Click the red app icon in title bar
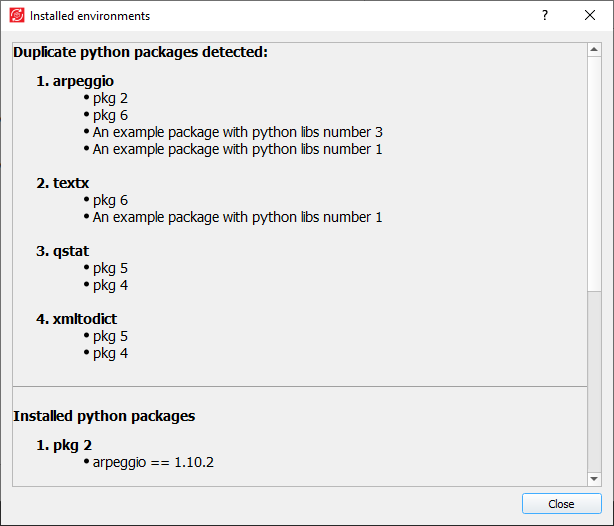Viewport: 614px width, 526px height. pyautogui.click(x=17, y=16)
